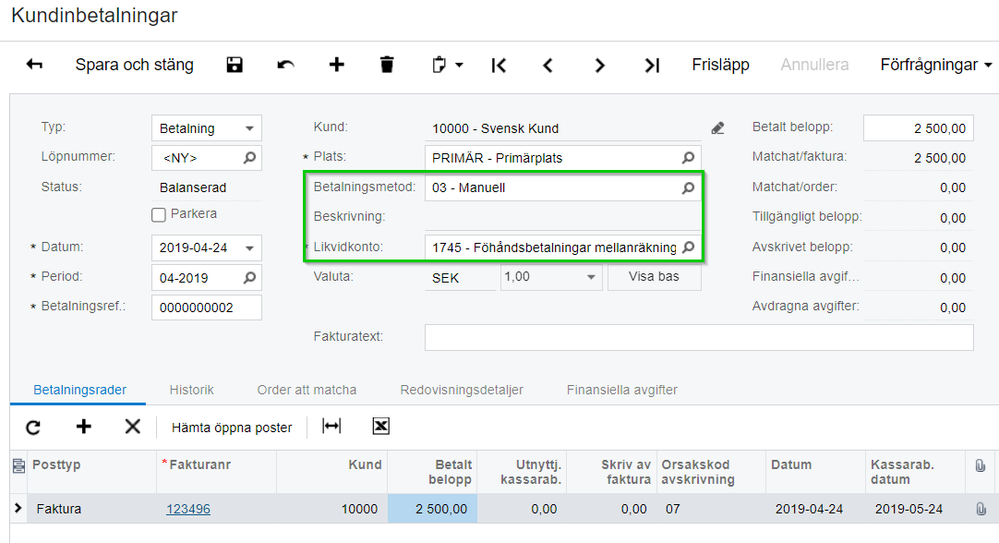Open the Typ Betalning dropdown
This screenshot has height=543, width=999.
tap(250, 128)
